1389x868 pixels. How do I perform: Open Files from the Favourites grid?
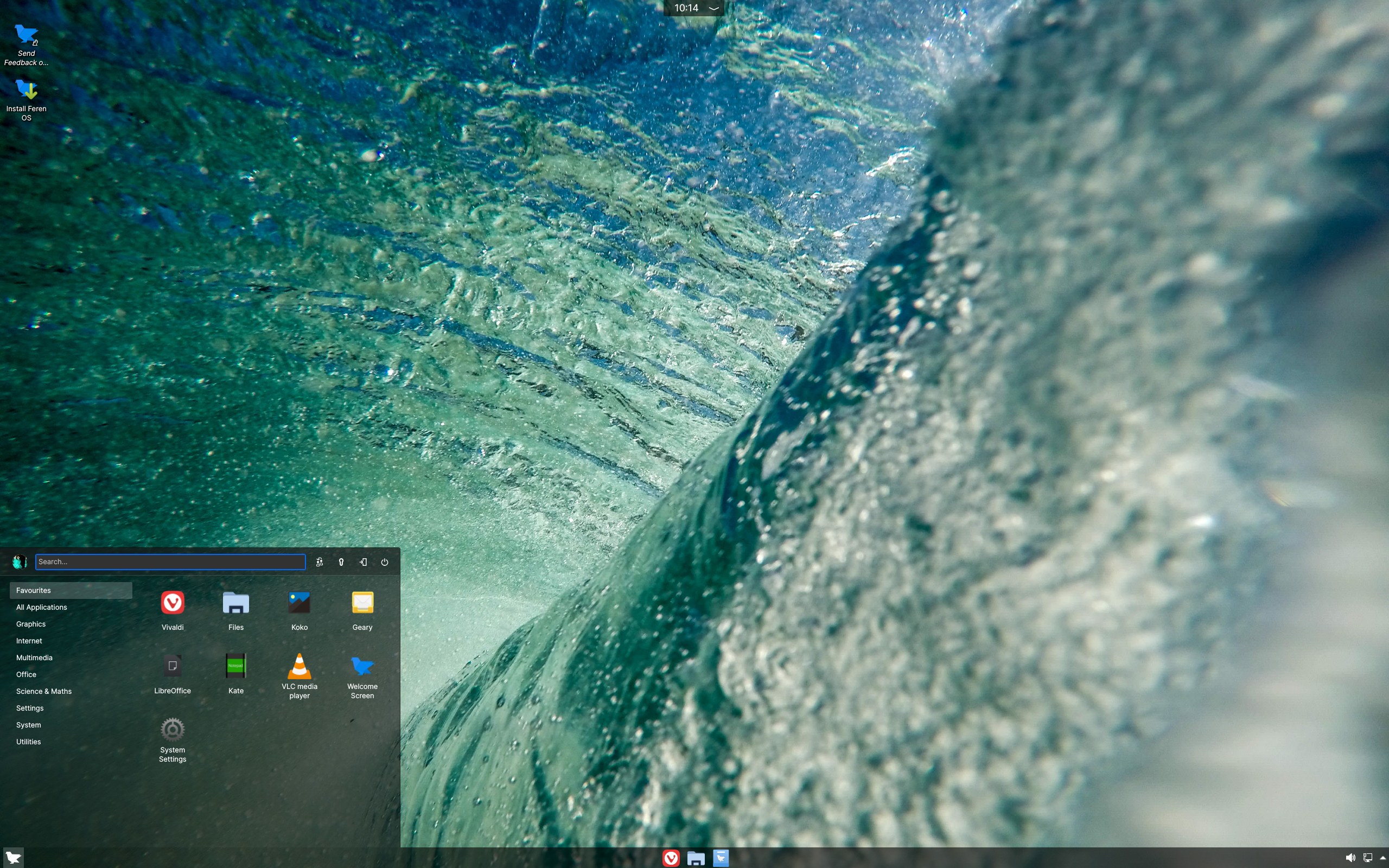236,611
